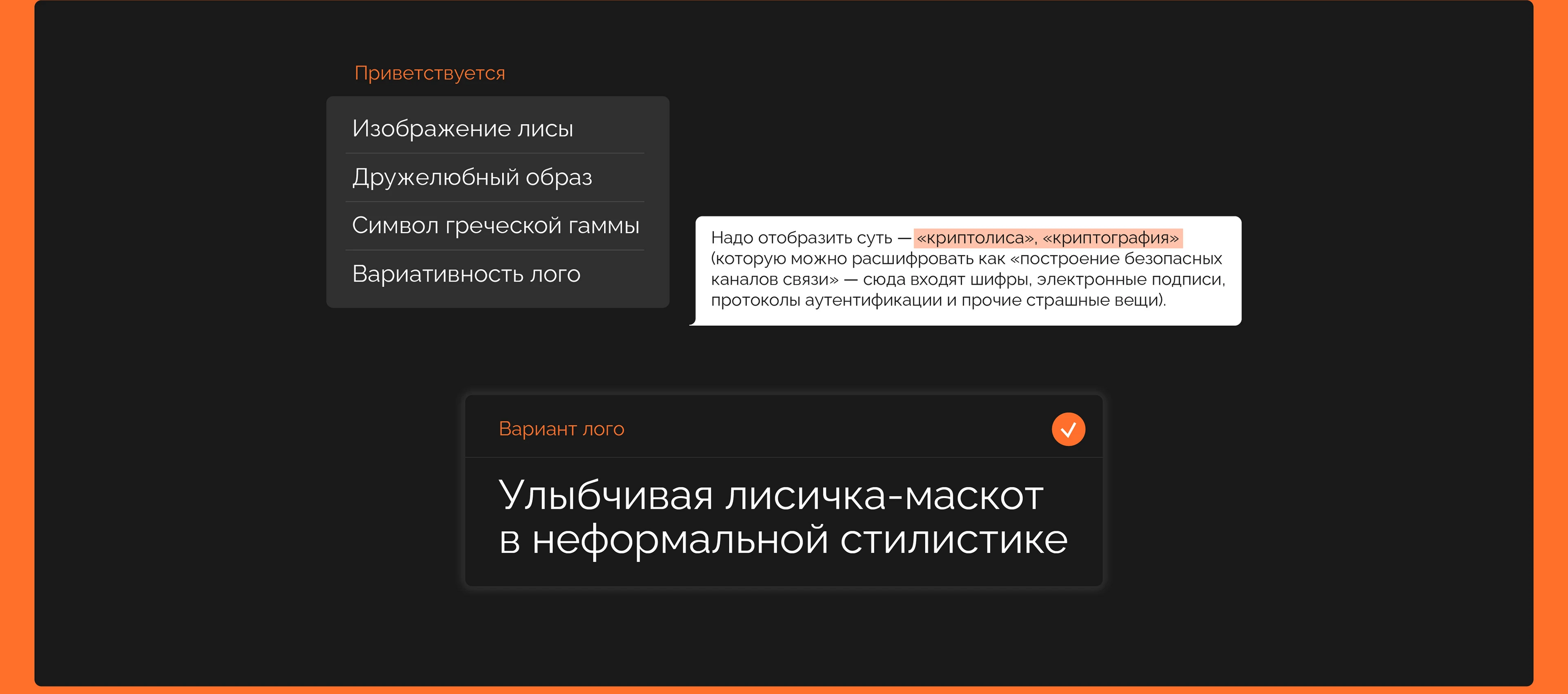The image size is (1568, 694).
Task: Click the word 'лисы' in the first row
Action: coord(545,129)
